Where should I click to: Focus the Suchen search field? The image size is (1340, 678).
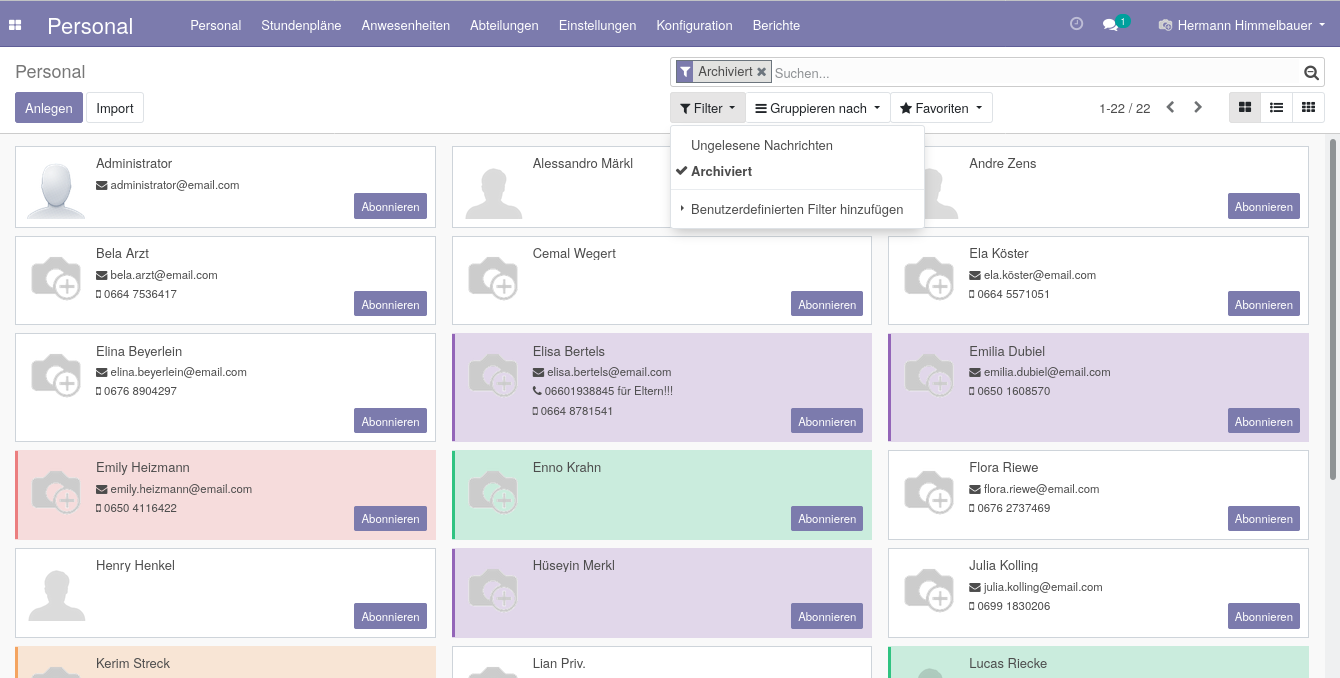[1036, 73]
